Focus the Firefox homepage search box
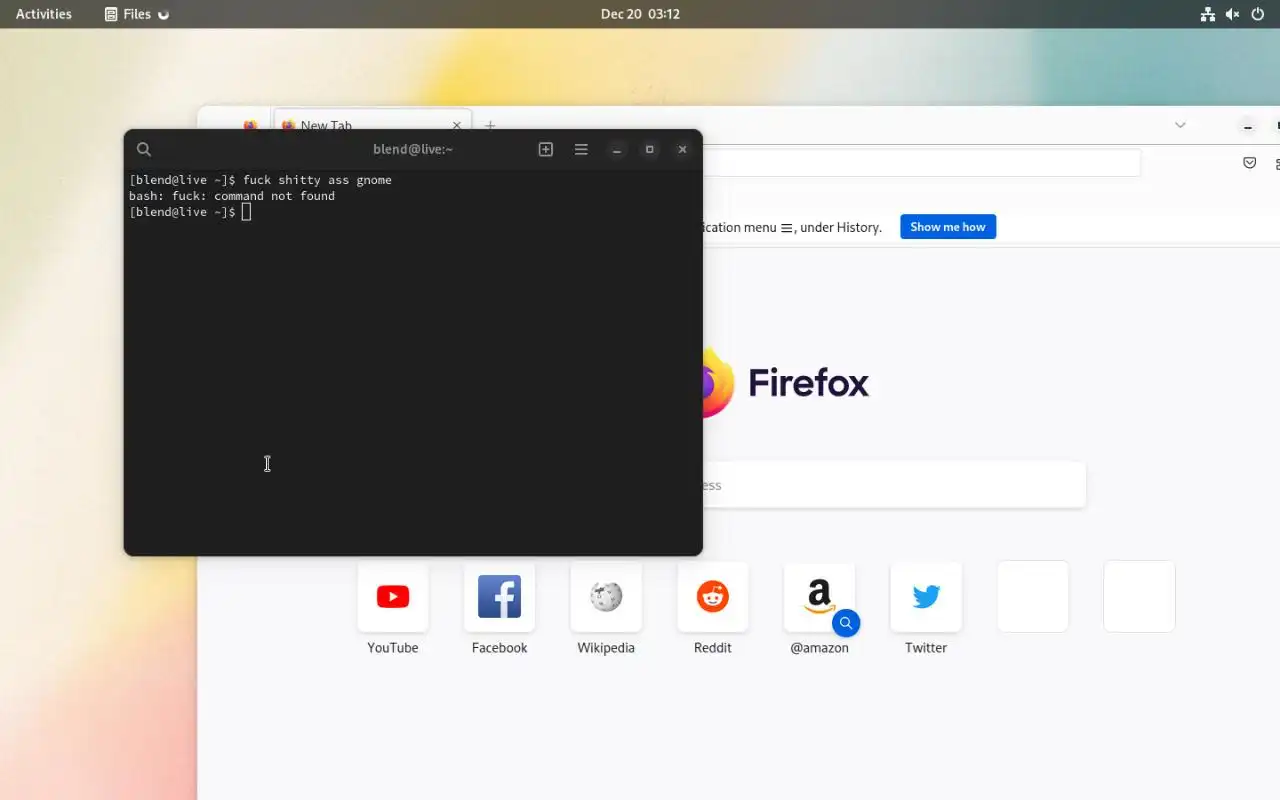 tap(893, 485)
